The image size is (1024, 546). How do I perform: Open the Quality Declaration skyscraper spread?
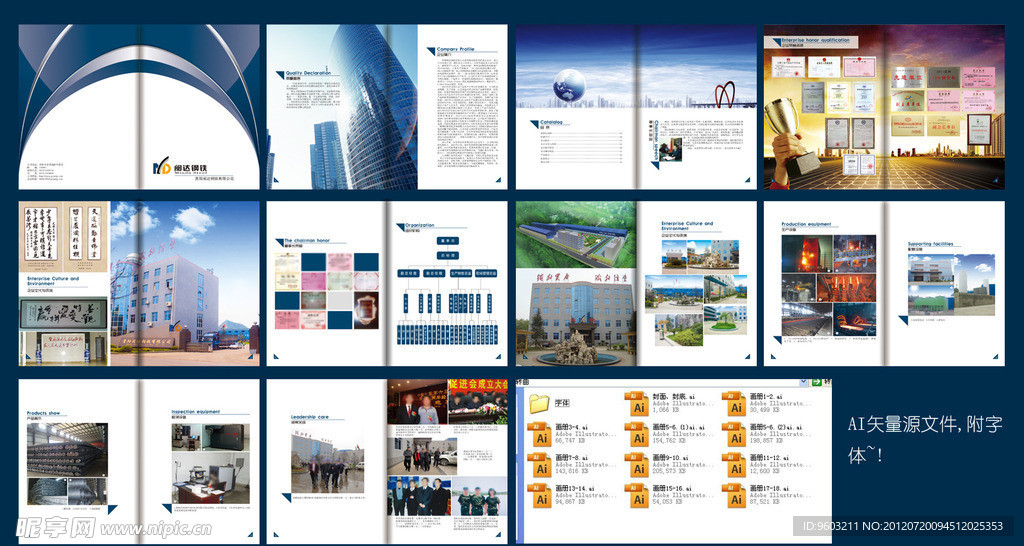point(387,107)
